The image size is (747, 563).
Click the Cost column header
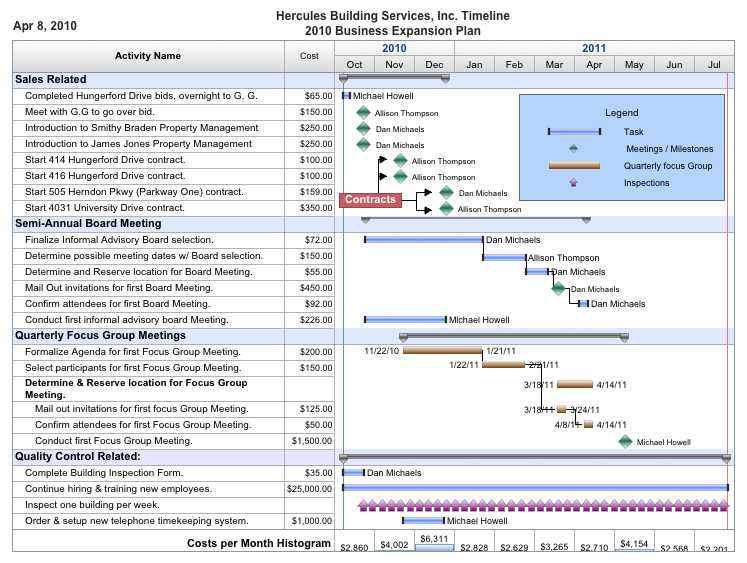[x=310, y=56]
